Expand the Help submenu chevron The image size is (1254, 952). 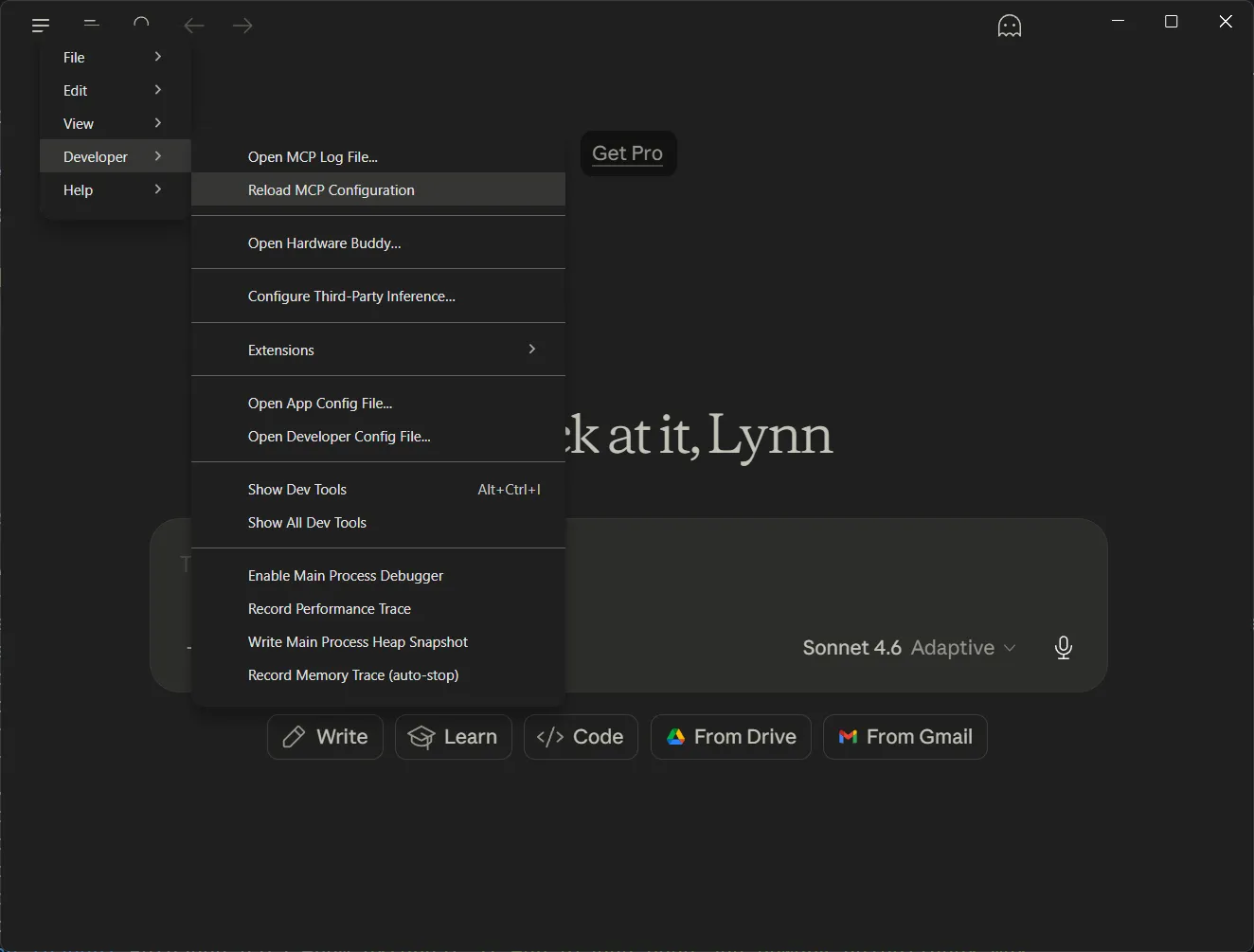[158, 189]
